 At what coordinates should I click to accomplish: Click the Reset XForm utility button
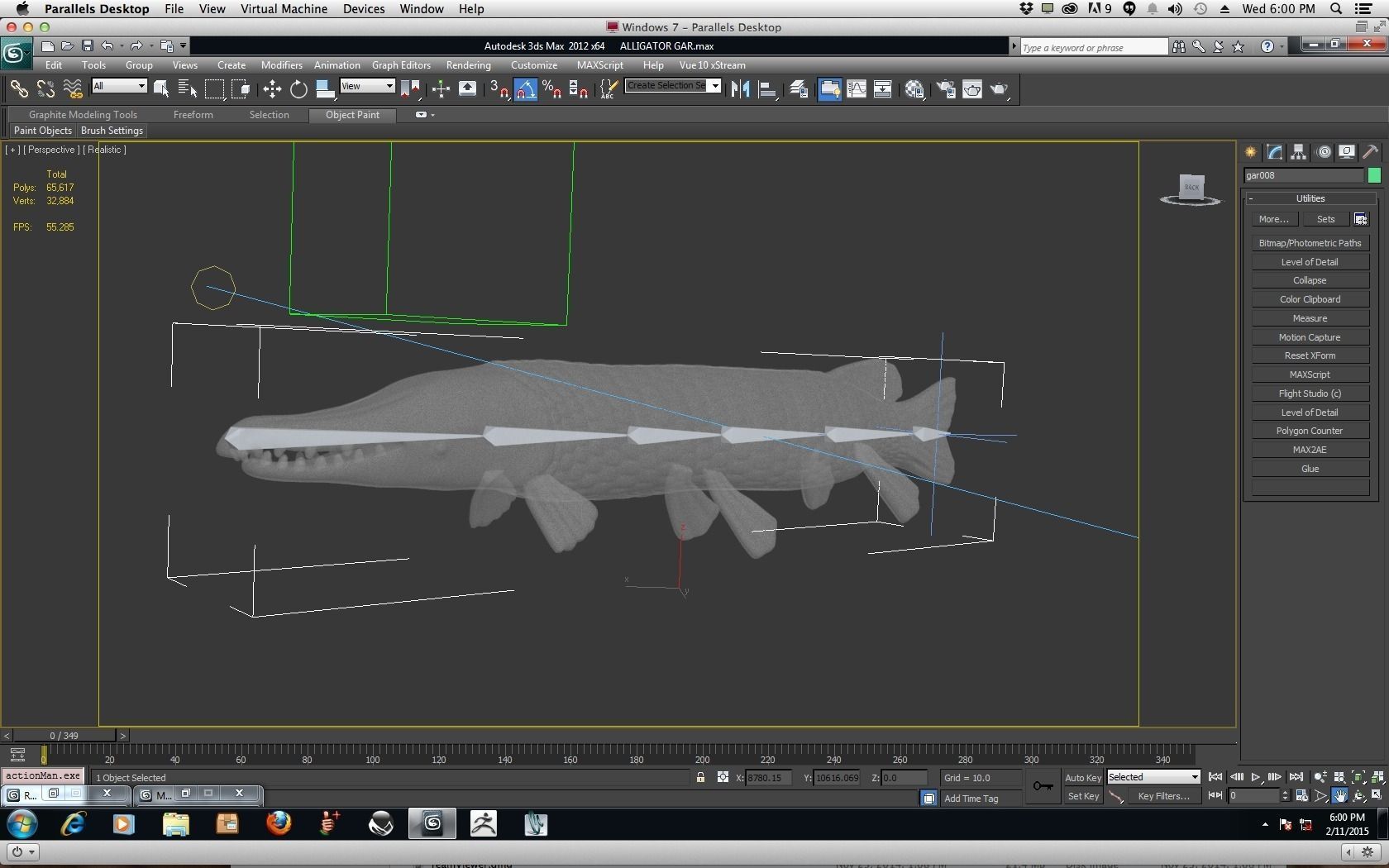1310,355
